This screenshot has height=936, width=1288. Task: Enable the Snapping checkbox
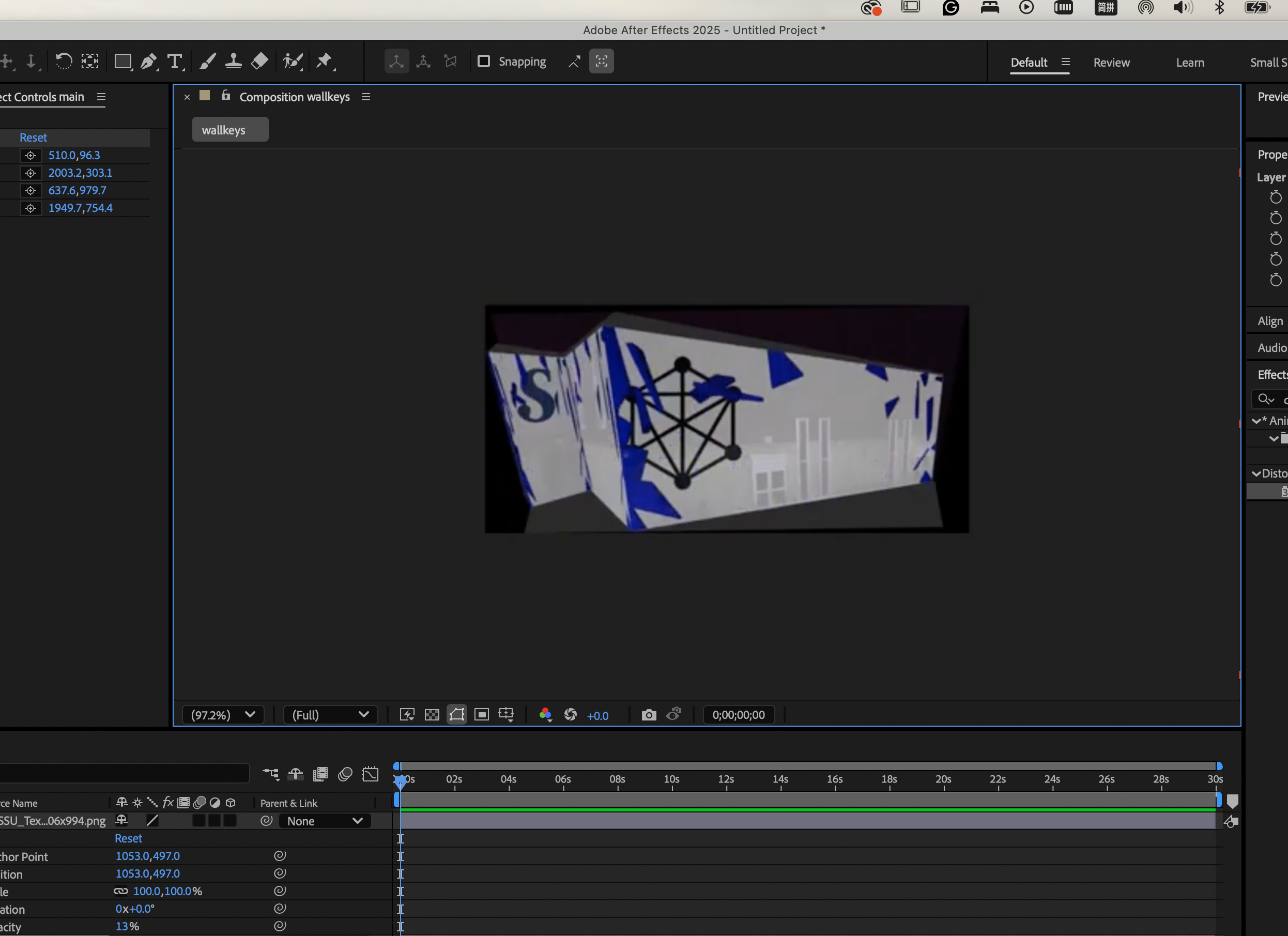[483, 62]
